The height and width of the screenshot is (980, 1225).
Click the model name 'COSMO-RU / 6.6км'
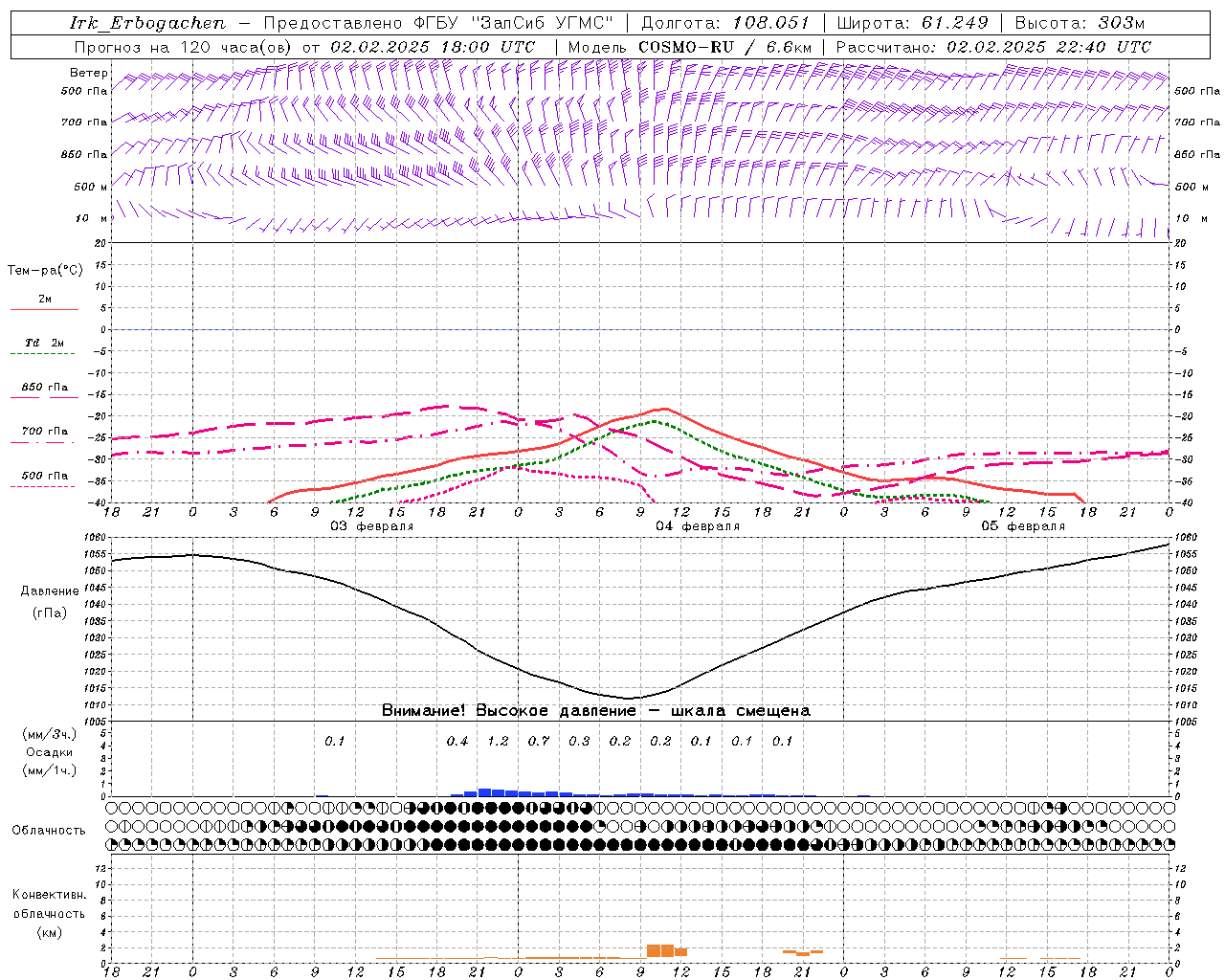(x=724, y=47)
